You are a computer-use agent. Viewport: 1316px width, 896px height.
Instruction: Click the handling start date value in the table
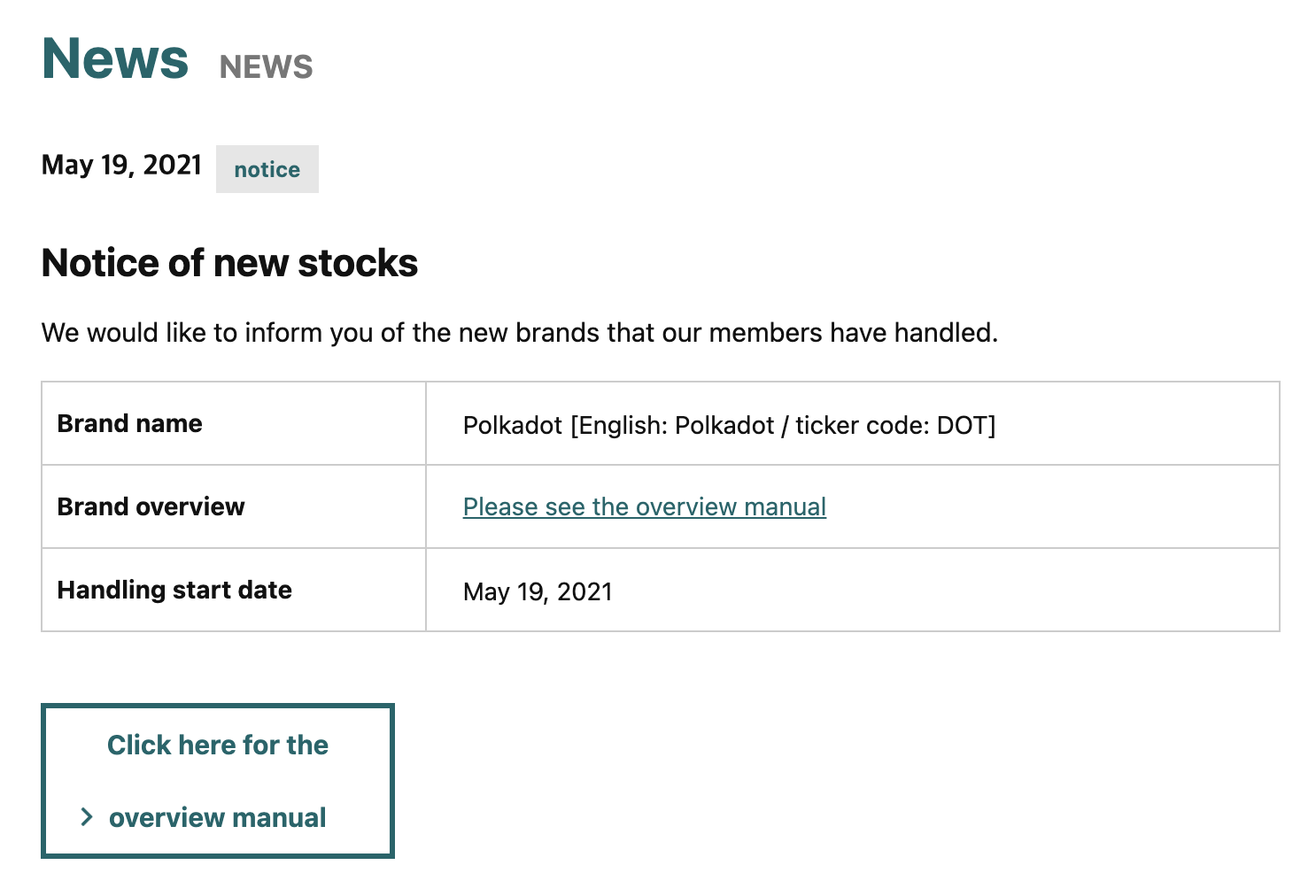coord(538,591)
